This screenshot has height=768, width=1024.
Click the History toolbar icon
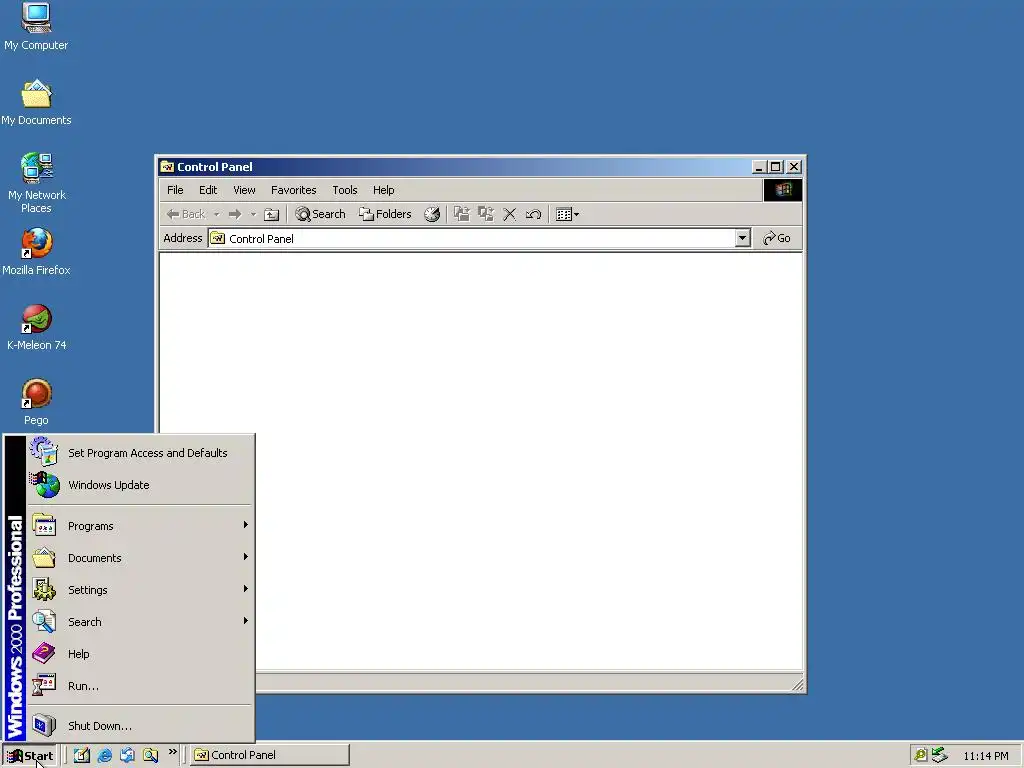[x=432, y=214]
